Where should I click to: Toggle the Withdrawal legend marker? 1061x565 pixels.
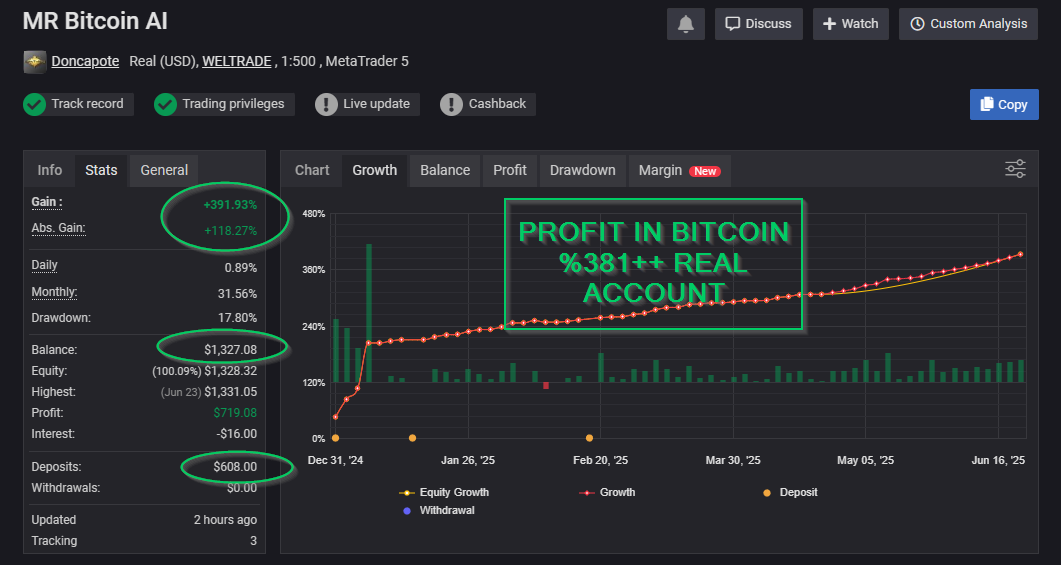click(438, 510)
